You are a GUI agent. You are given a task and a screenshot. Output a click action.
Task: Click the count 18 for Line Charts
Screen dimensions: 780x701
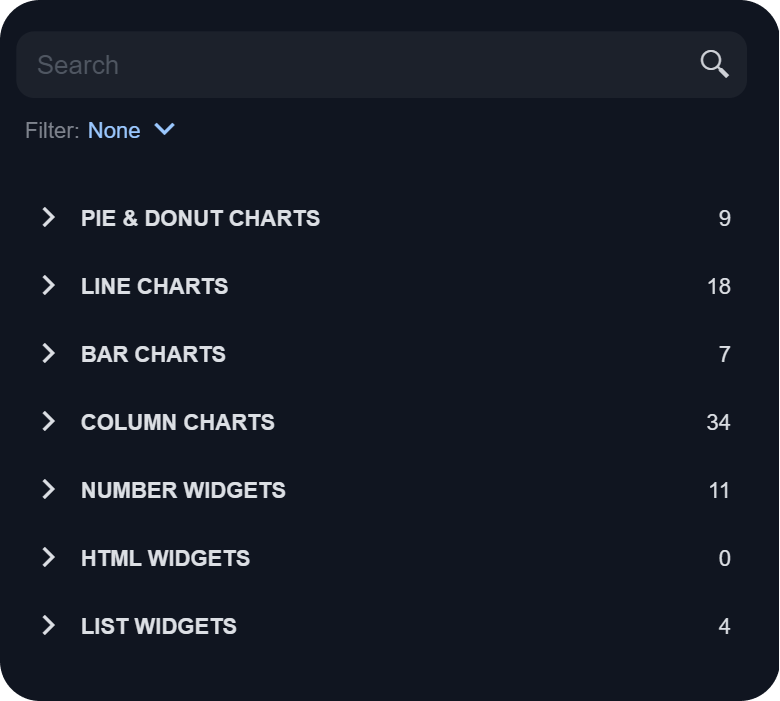(x=718, y=286)
